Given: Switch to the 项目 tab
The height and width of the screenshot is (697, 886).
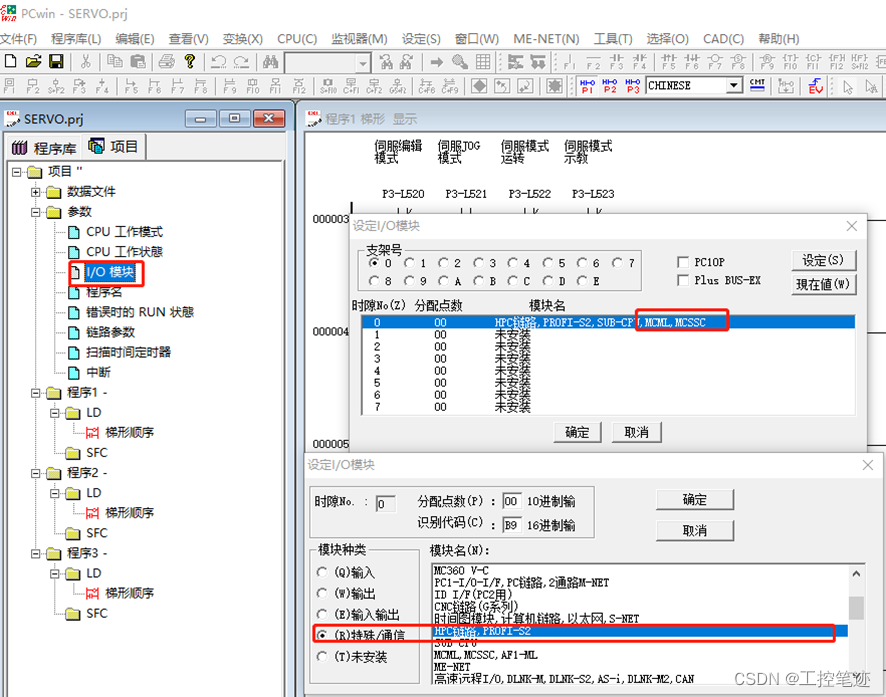Looking at the screenshot, I should tap(114, 147).
